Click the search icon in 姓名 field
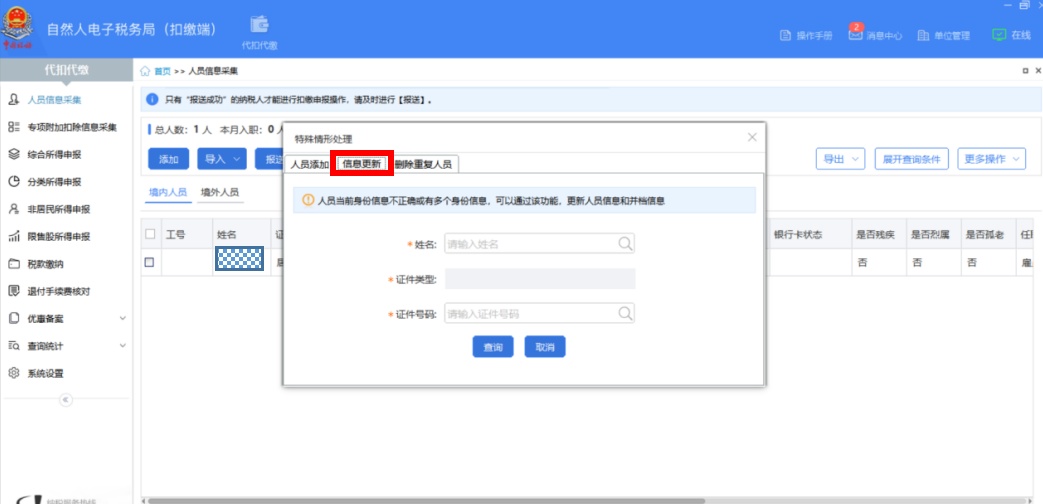 pos(625,244)
